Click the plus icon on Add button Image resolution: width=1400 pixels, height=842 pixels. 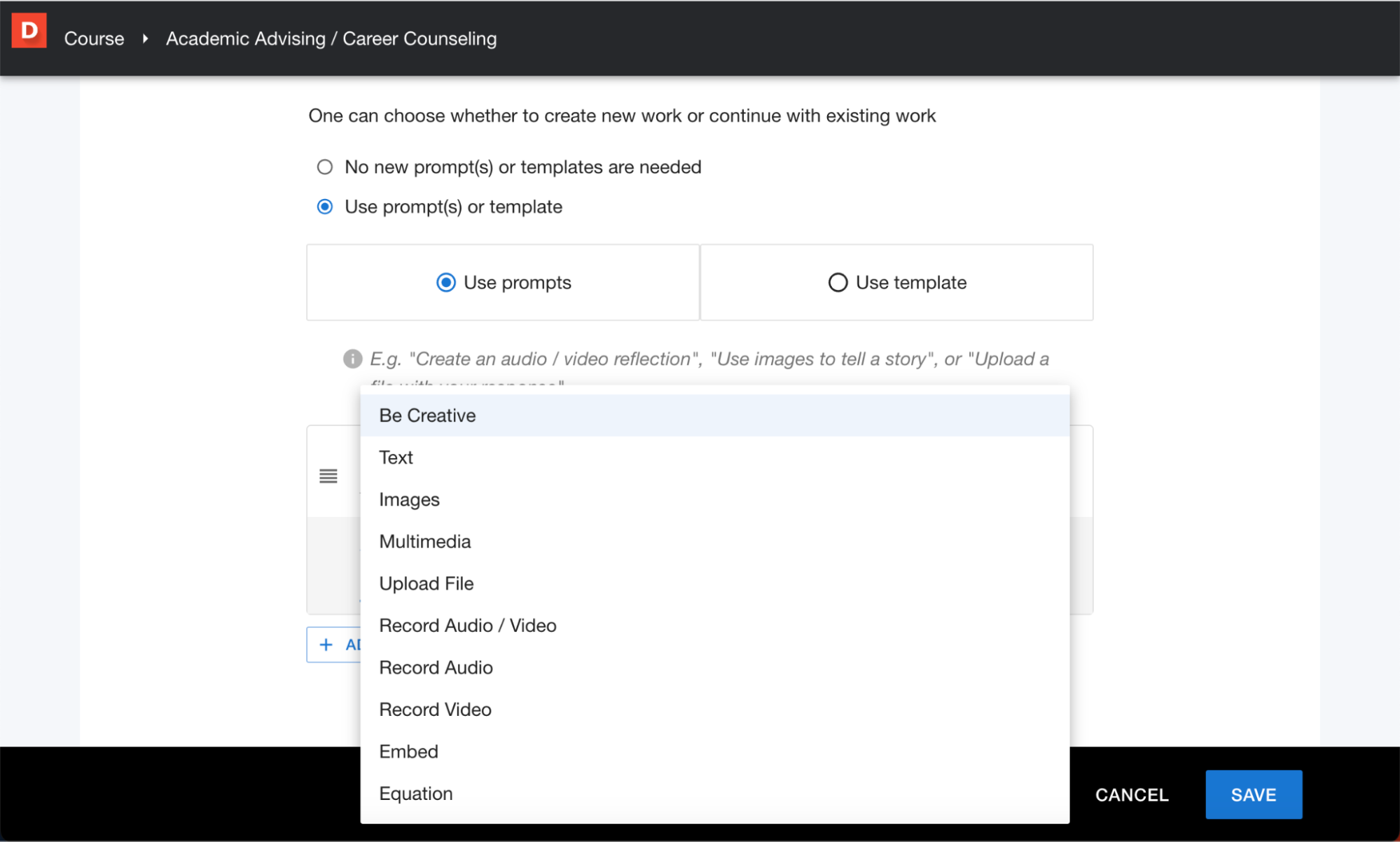[326, 644]
